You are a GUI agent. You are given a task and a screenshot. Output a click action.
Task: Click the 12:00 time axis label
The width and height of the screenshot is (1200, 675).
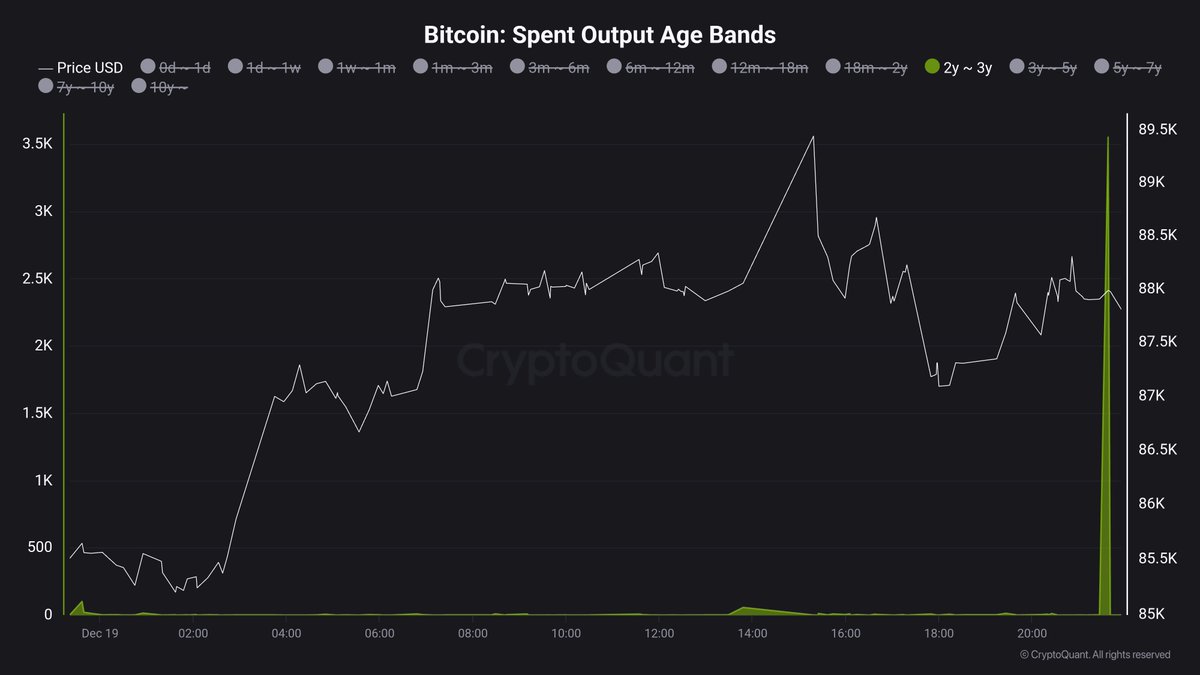(659, 633)
